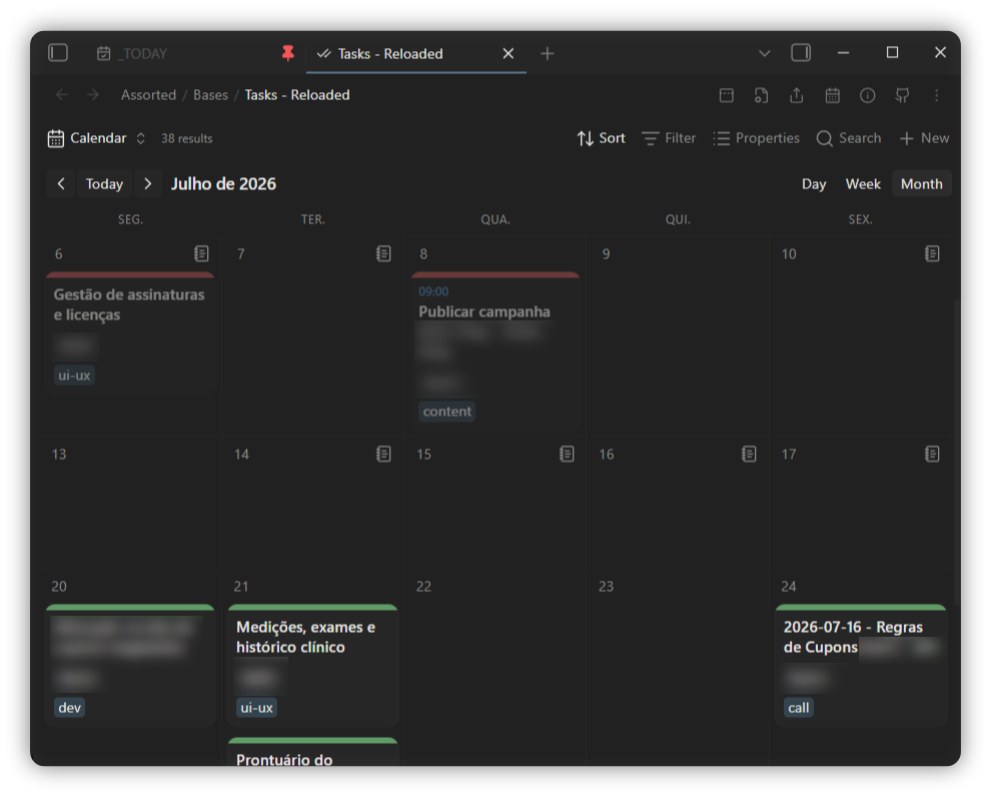Viewport: 991px width, 797px height.
Task: Open the daily note icon for day 16
Action: (749, 454)
